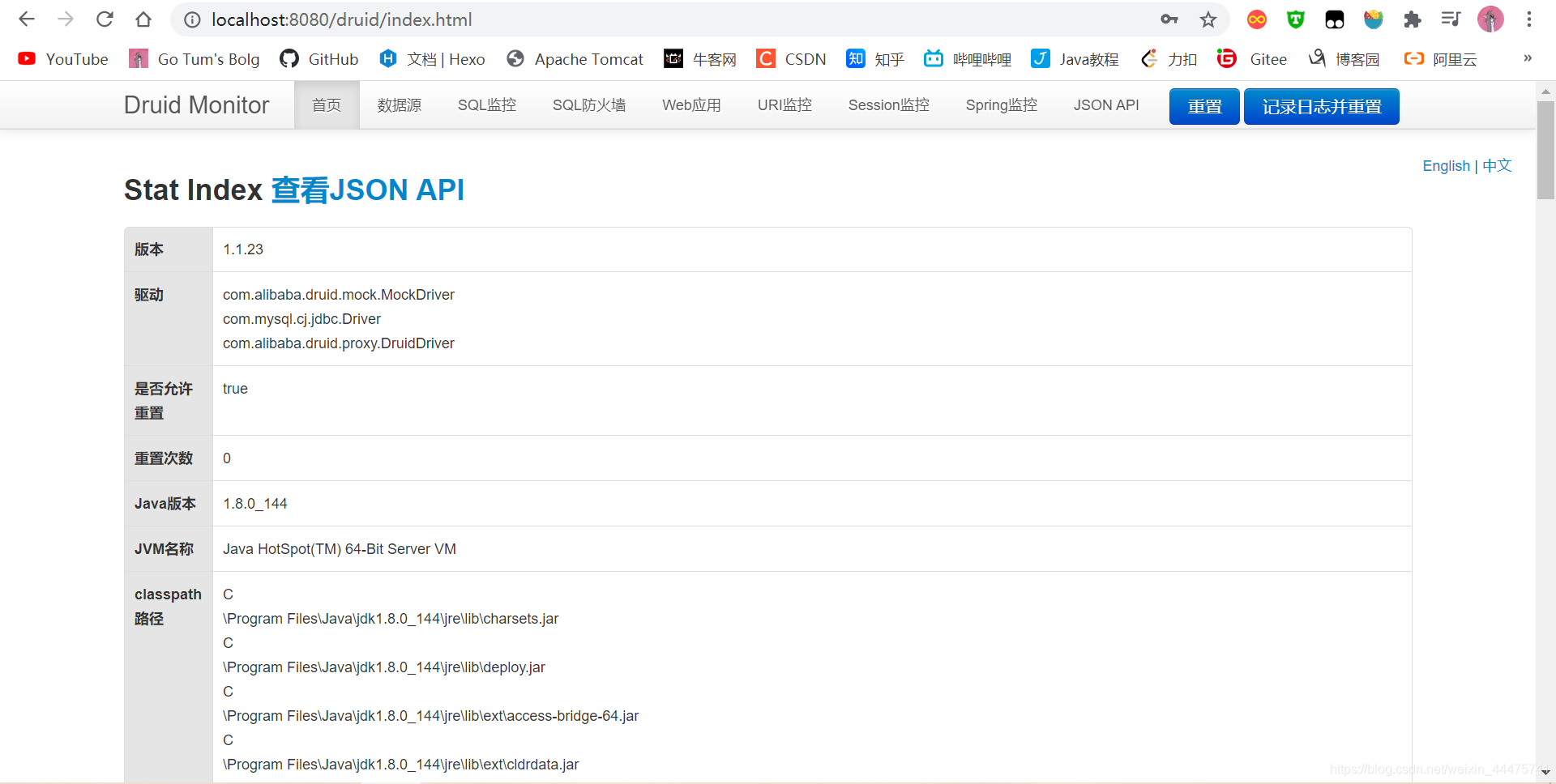This screenshot has width=1556, height=784.
Task: Open the 知乎 bookmark
Action: [875, 59]
